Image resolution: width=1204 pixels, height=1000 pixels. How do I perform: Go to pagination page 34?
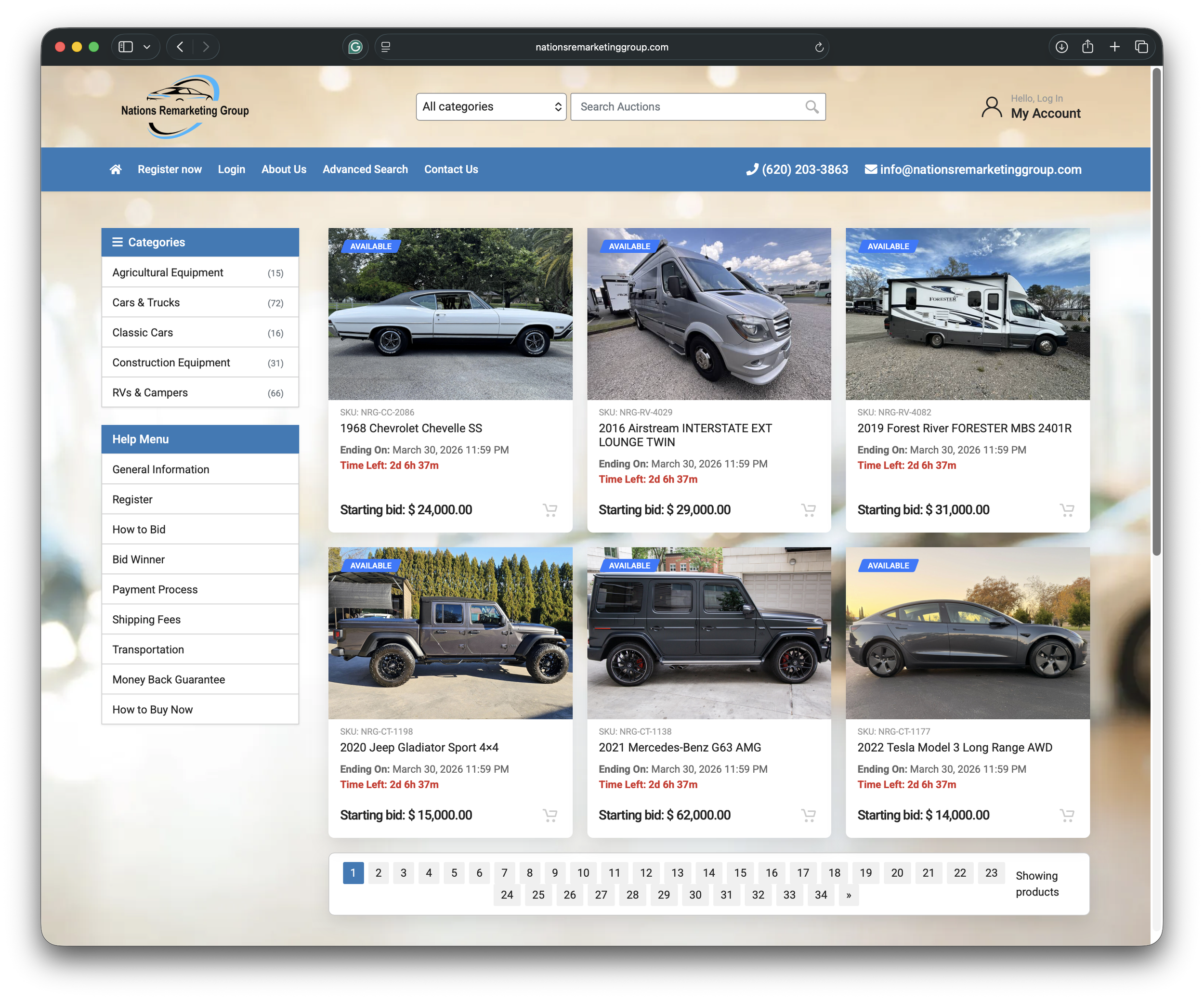pyautogui.click(x=821, y=895)
